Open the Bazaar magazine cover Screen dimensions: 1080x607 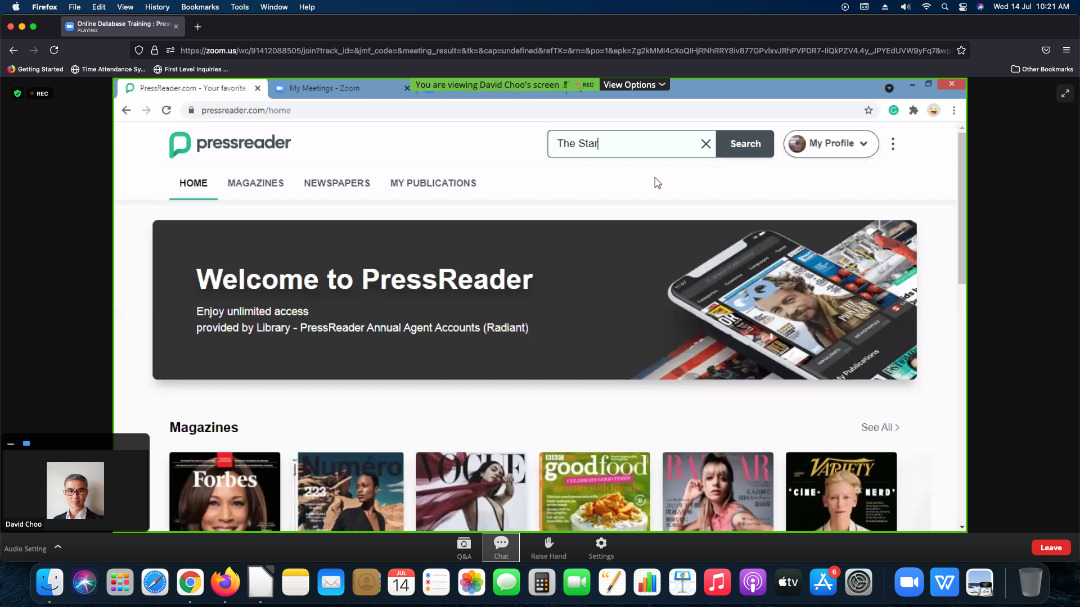[718, 491]
